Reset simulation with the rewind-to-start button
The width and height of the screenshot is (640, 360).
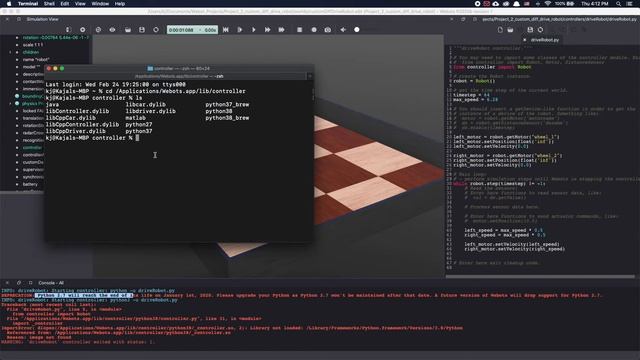pyautogui.click(x=226, y=30)
